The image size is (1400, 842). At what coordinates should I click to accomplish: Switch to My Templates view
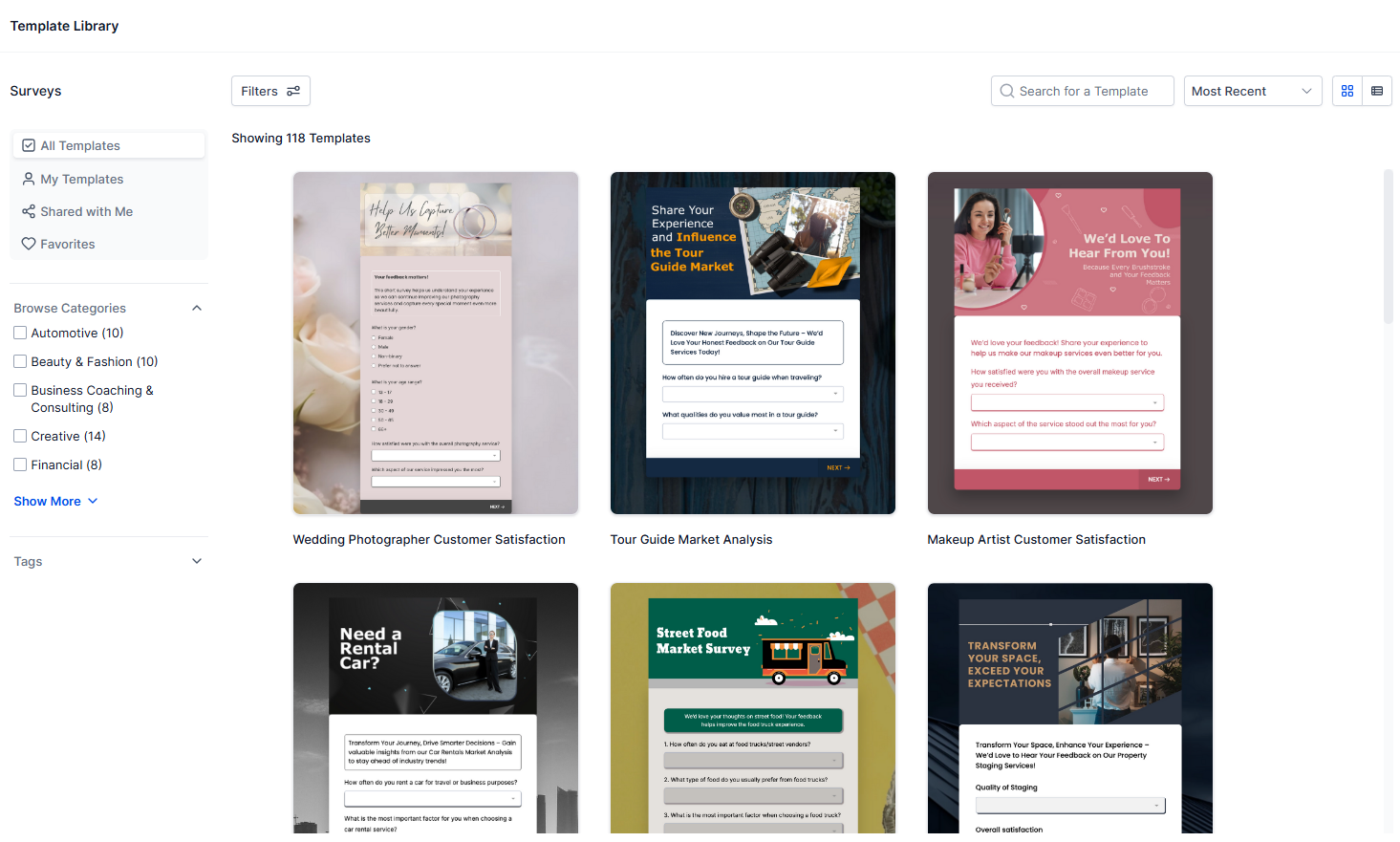coord(82,179)
